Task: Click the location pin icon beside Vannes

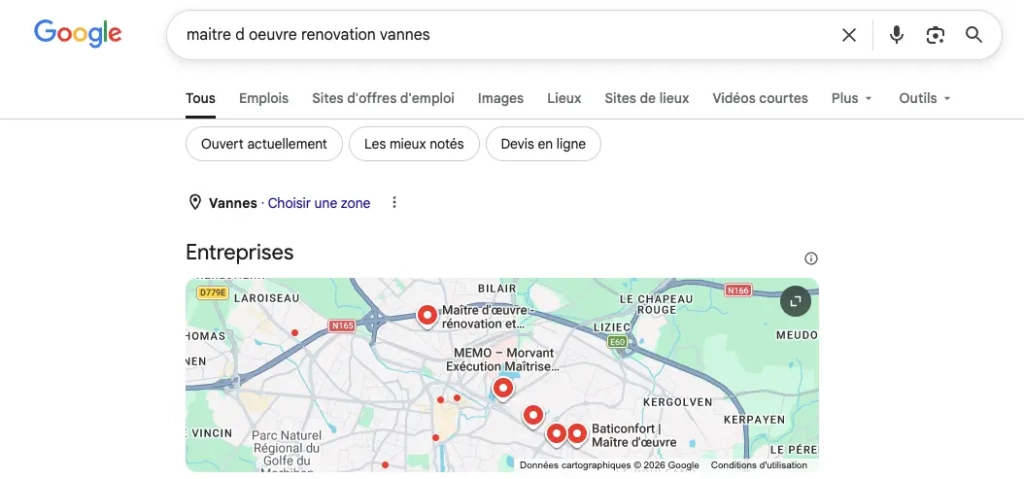Action: tap(195, 203)
